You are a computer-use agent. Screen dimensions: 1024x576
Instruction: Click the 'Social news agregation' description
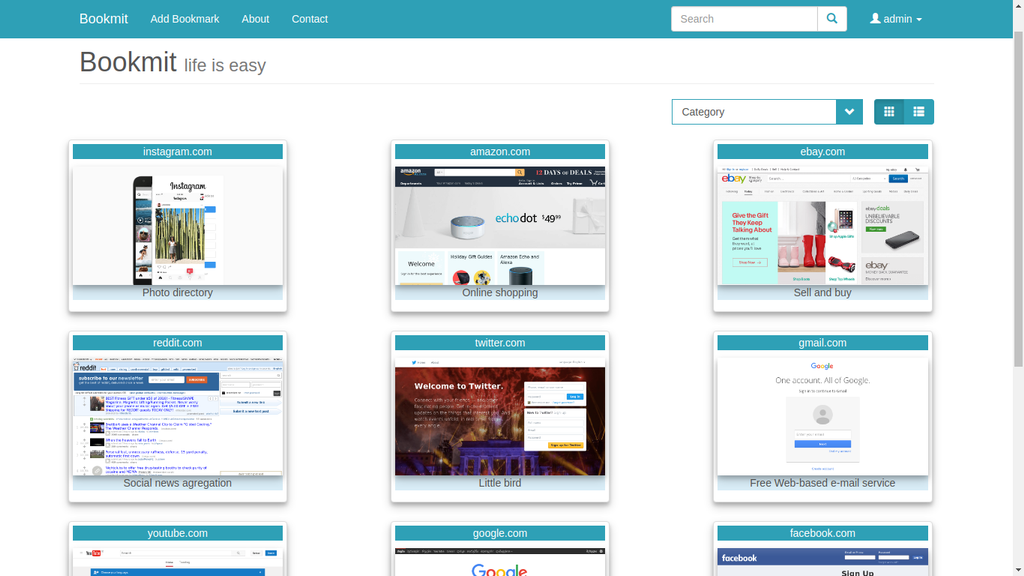[x=178, y=483]
